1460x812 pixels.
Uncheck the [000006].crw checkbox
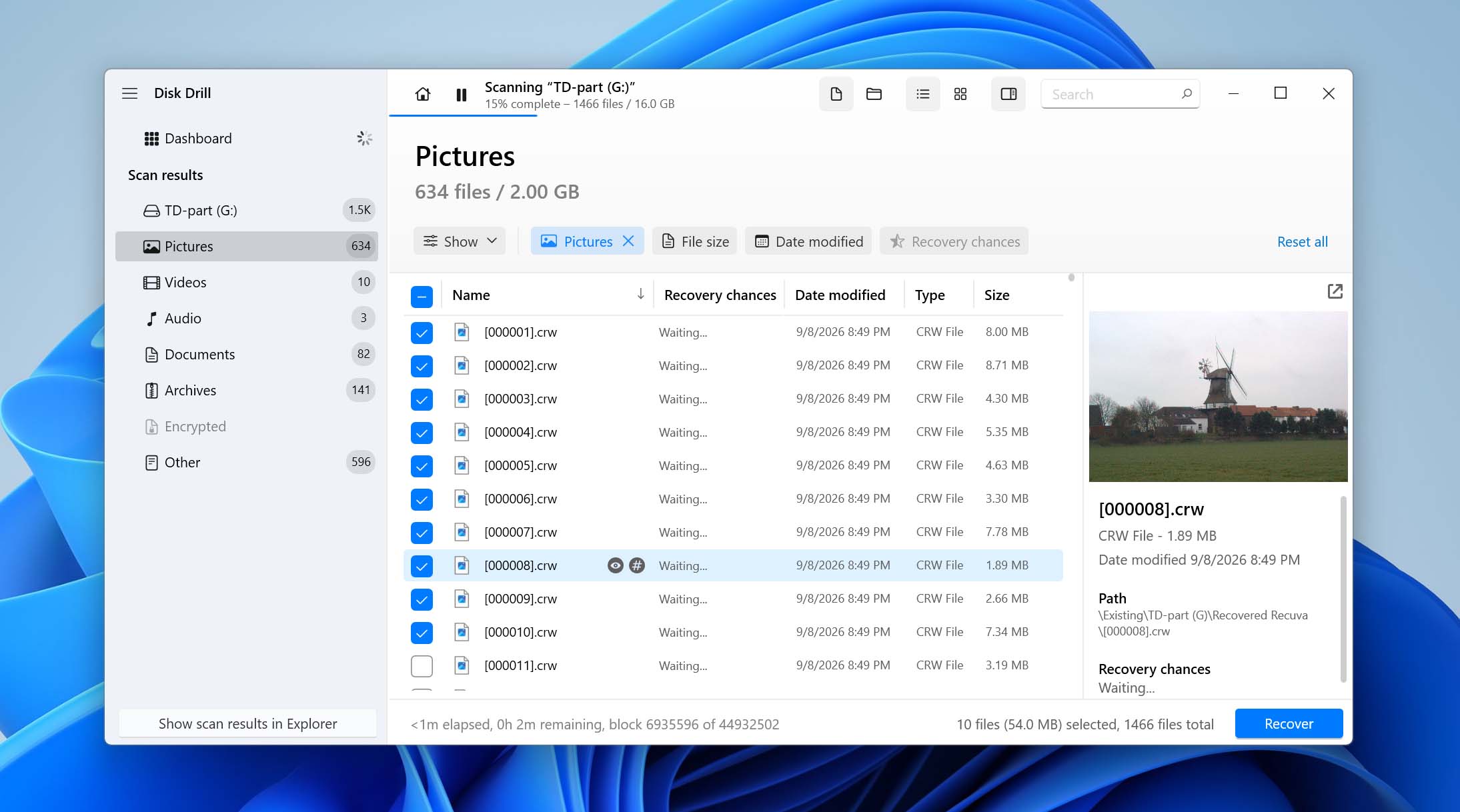click(x=422, y=499)
